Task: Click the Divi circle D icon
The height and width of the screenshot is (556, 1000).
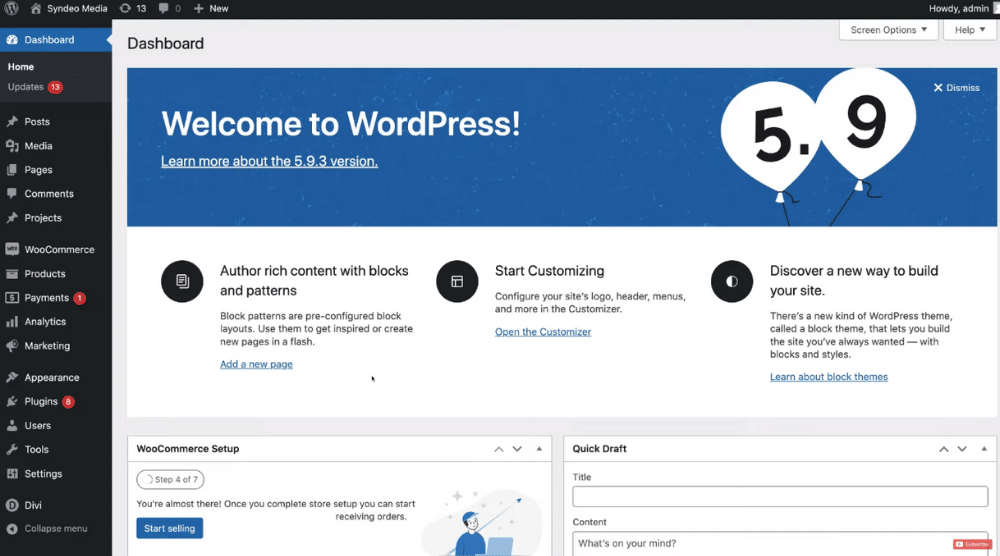Action: (x=12, y=505)
